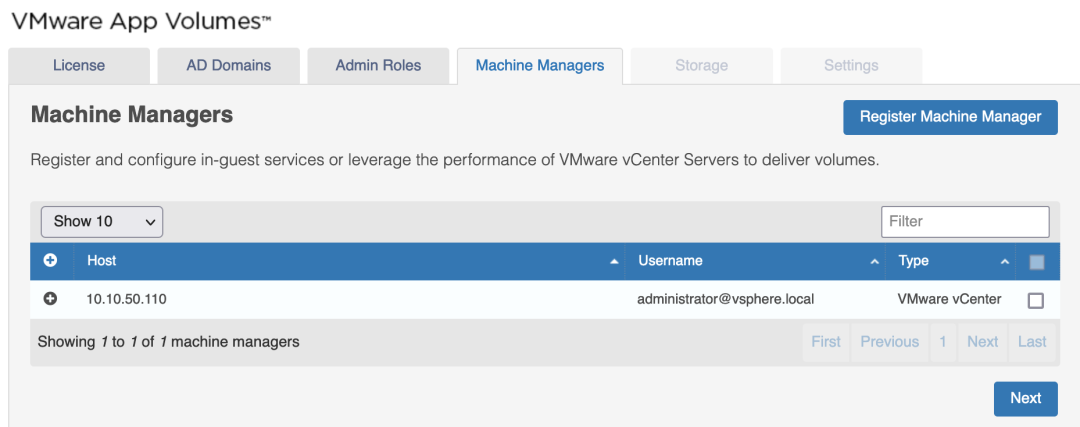The width and height of the screenshot is (1080, 427).
Task: Check the 10.10.50.110 row checkbox
Action: (1036, 300)
